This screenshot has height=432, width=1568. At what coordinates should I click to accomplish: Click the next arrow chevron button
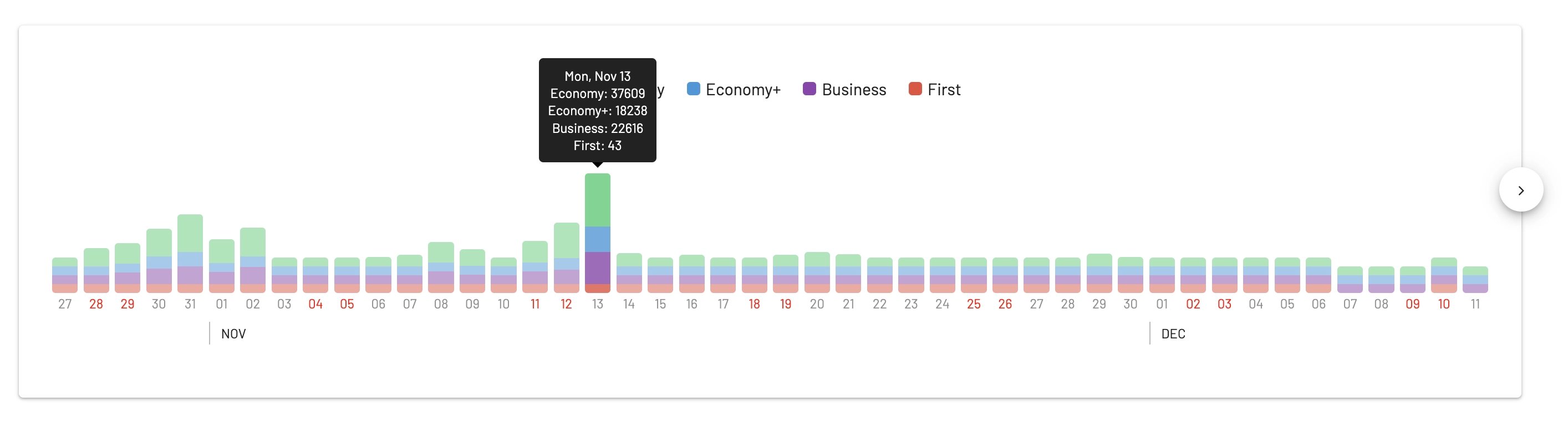coord(1520,190)
